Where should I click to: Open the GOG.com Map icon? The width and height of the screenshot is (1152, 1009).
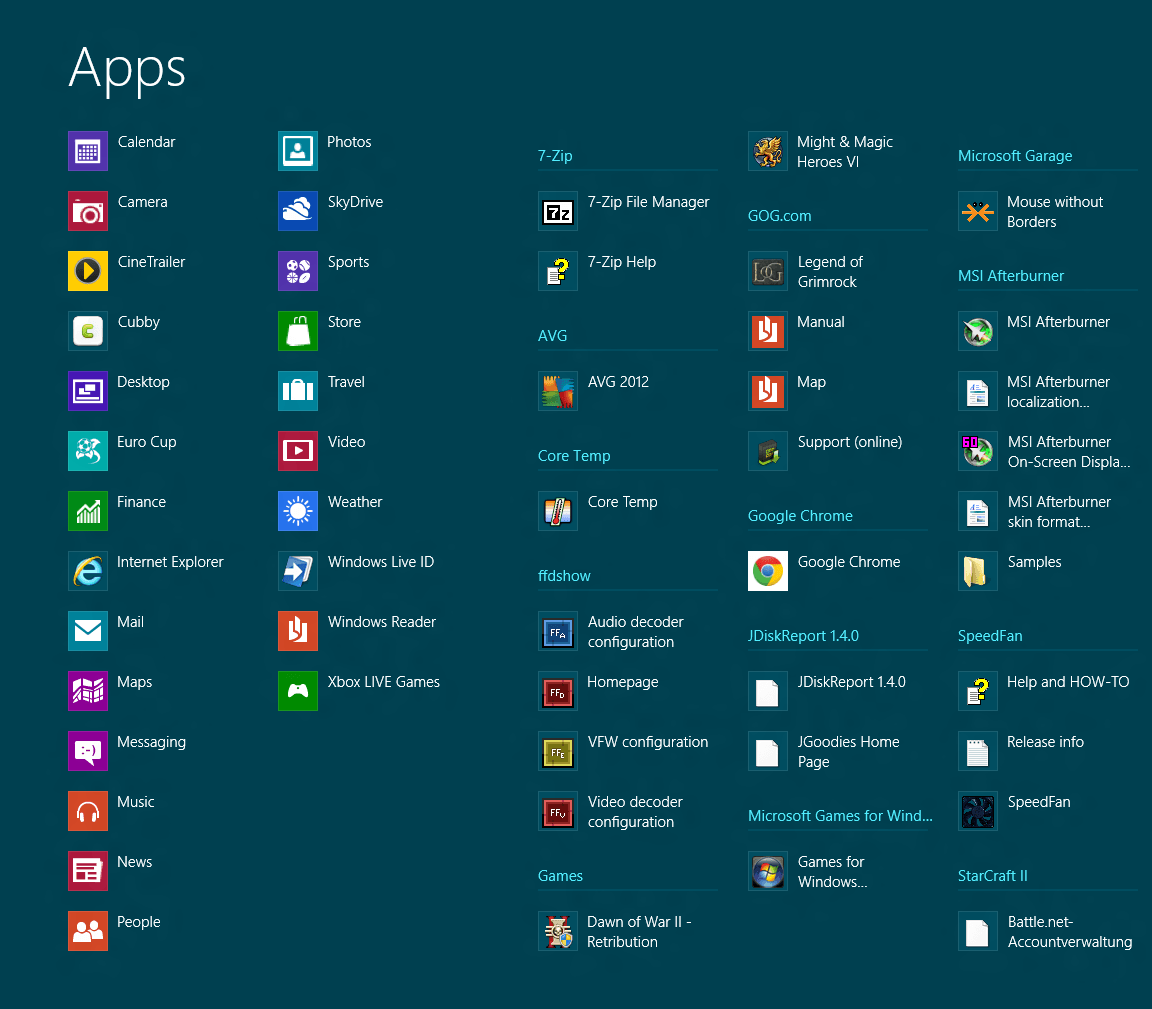(x=768, y=391)
